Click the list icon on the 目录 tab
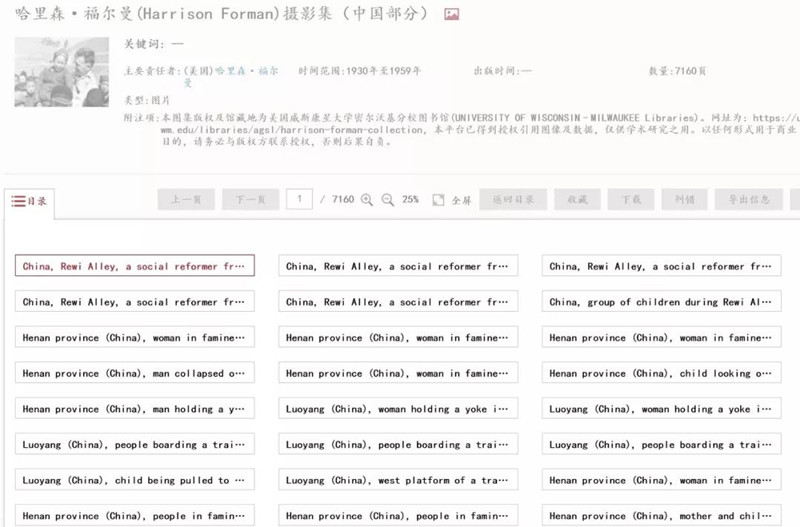The image size is (800, 527). click(18, 201)
